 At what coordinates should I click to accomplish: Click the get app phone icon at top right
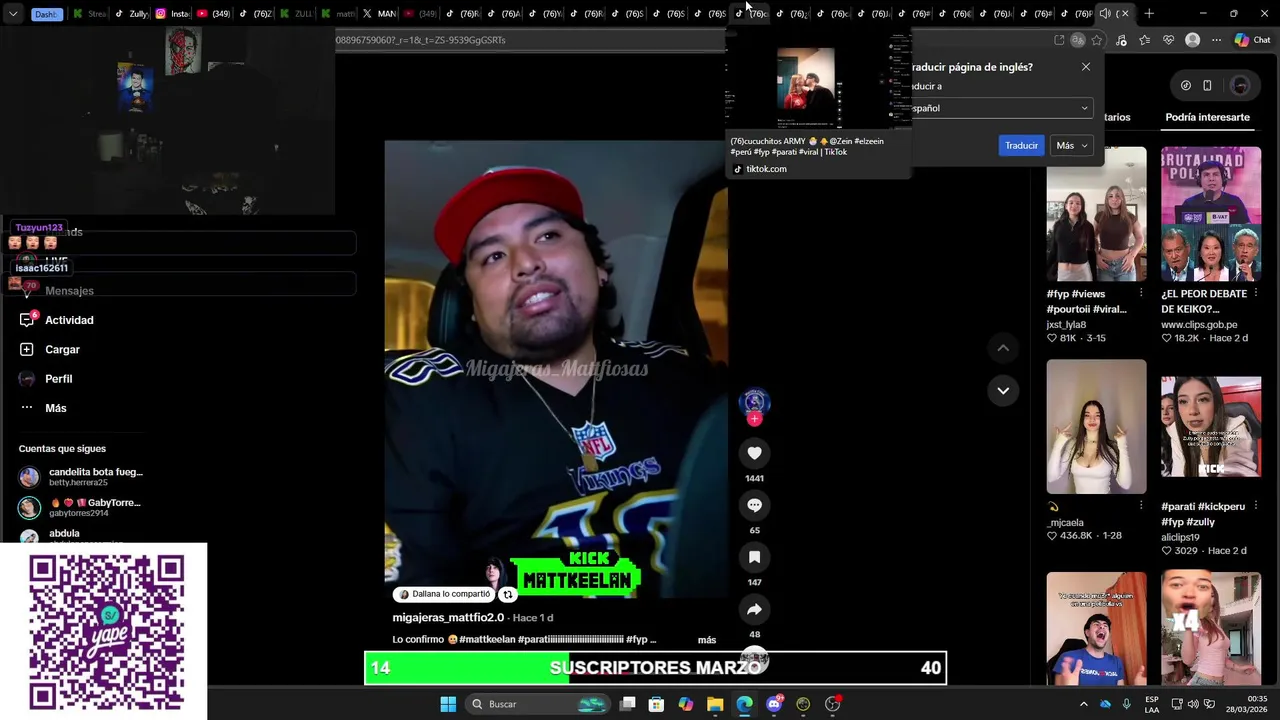coord(1207,85)
